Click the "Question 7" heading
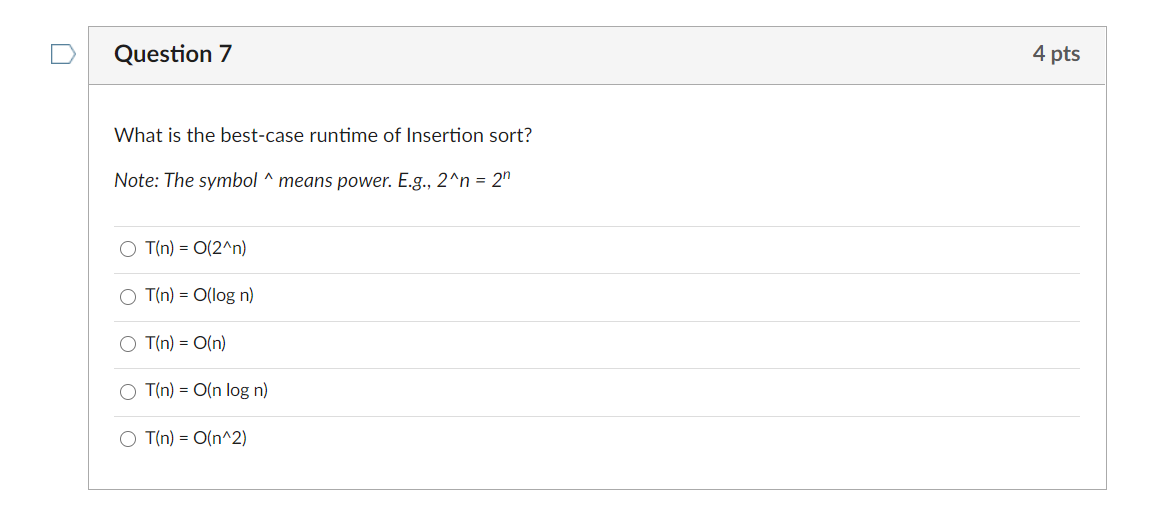Screen dimensions: 1151x529 click(173, 54)
